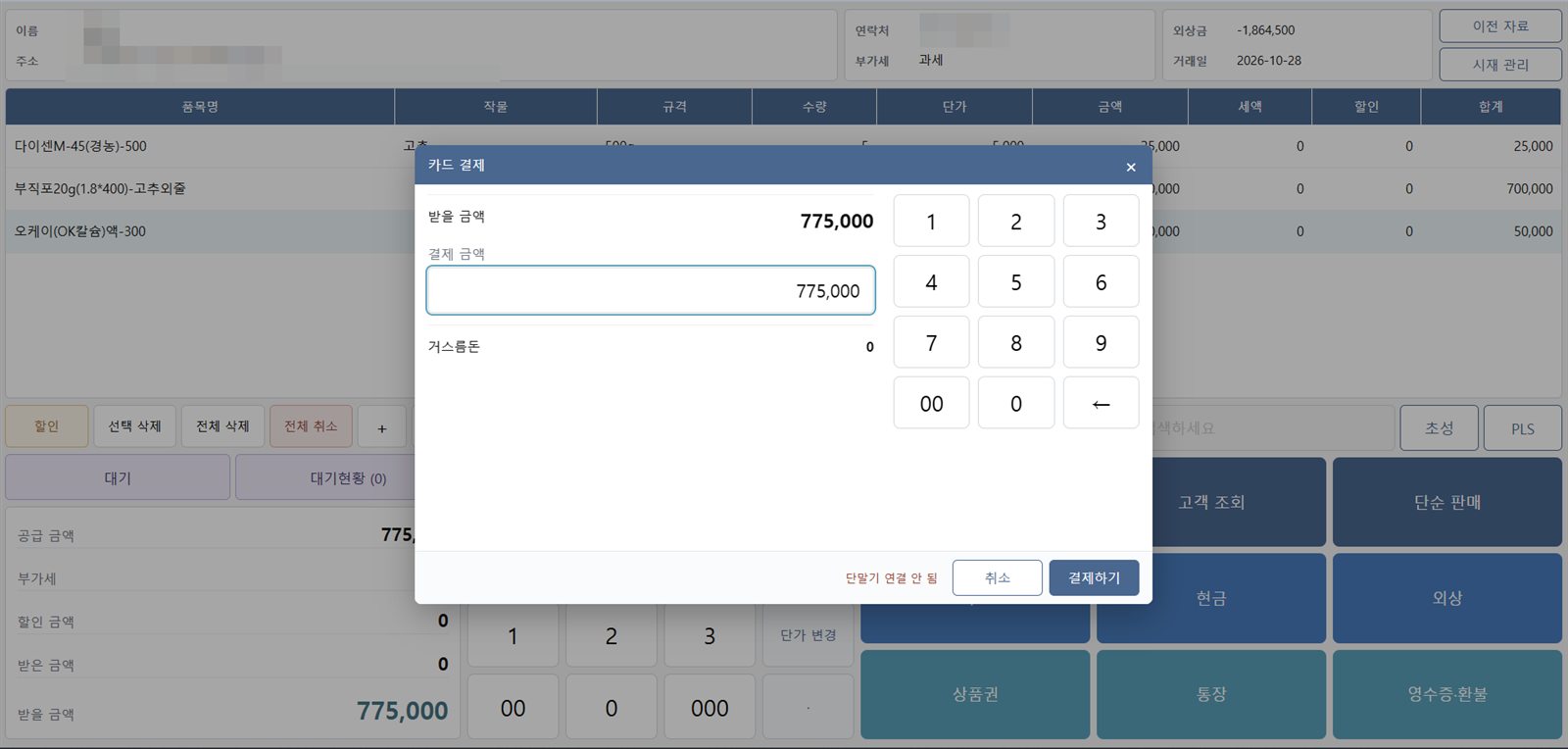The width and height of the screenshot is (1568, 749).
Task: Tap digit 8 on the card payment keypad
Action: [x=1016, y=342]
